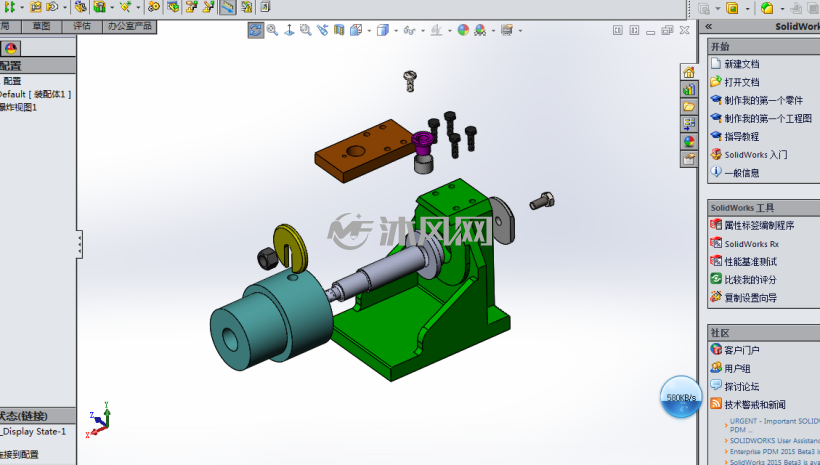
Task: Open the View Palette task pane tab
Action: 689,124
